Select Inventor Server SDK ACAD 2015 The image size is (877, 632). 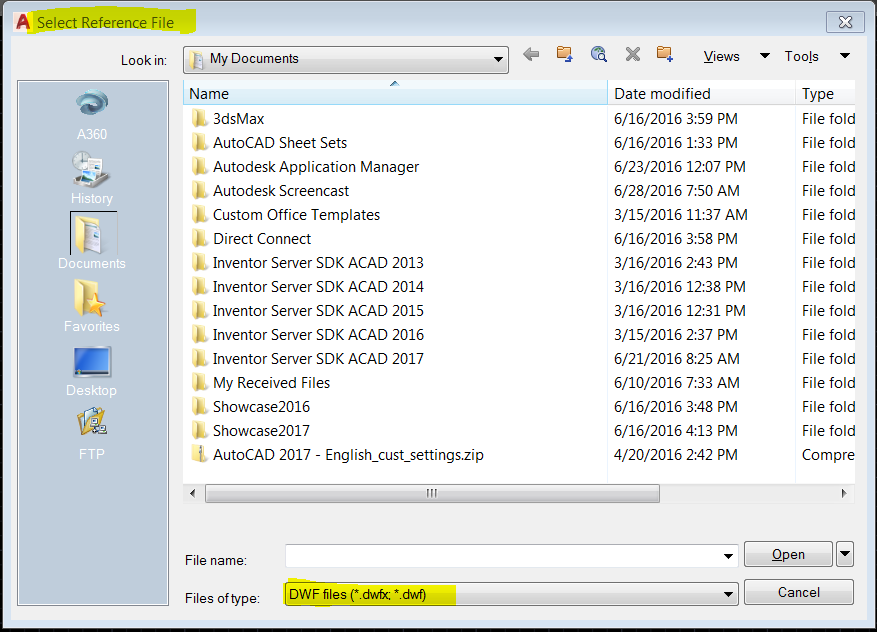point(308,311)
